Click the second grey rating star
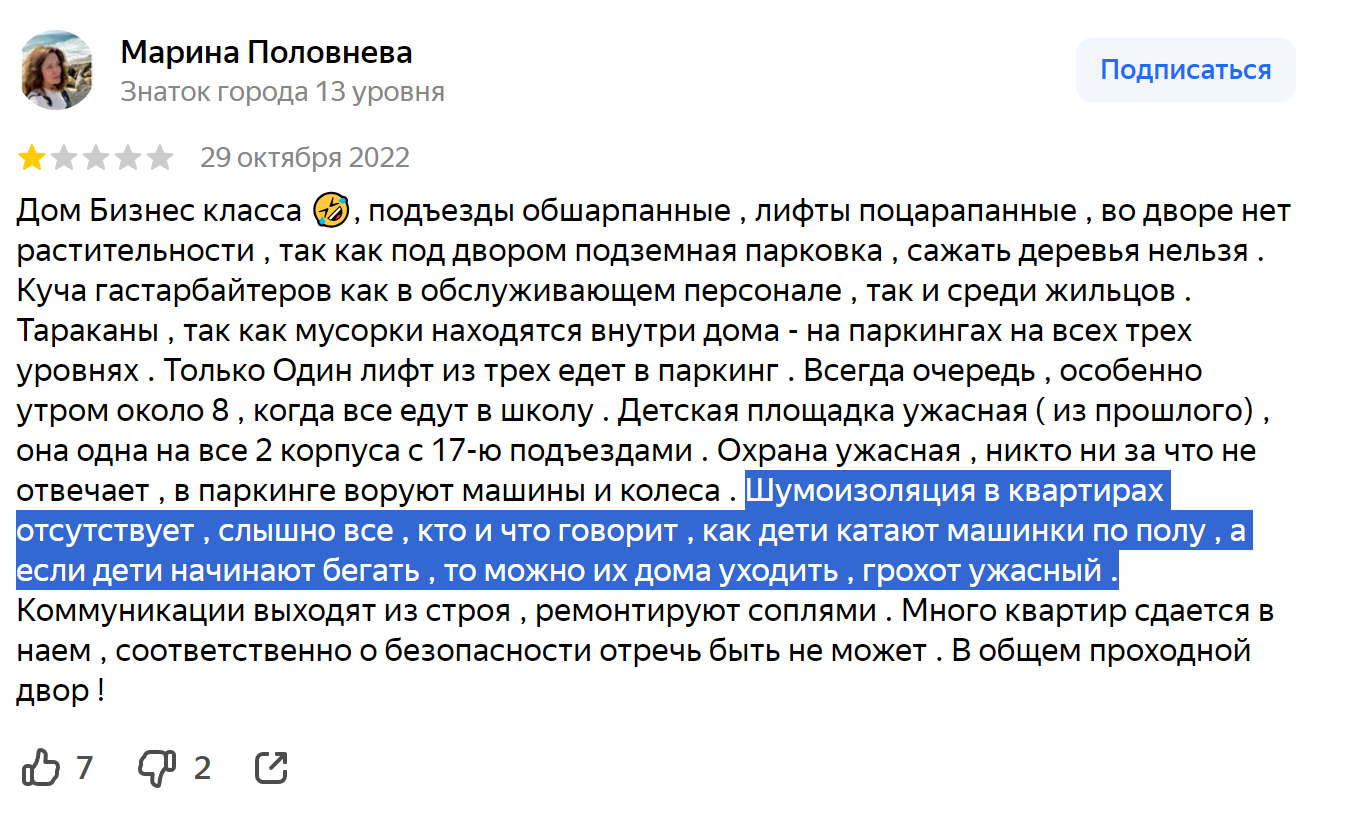Image resolution: width=1371 pixels, height=817 pixels. coord(64,158)
